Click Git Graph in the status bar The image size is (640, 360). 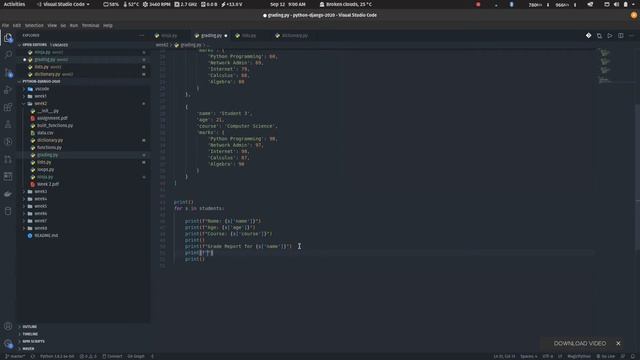136,356
